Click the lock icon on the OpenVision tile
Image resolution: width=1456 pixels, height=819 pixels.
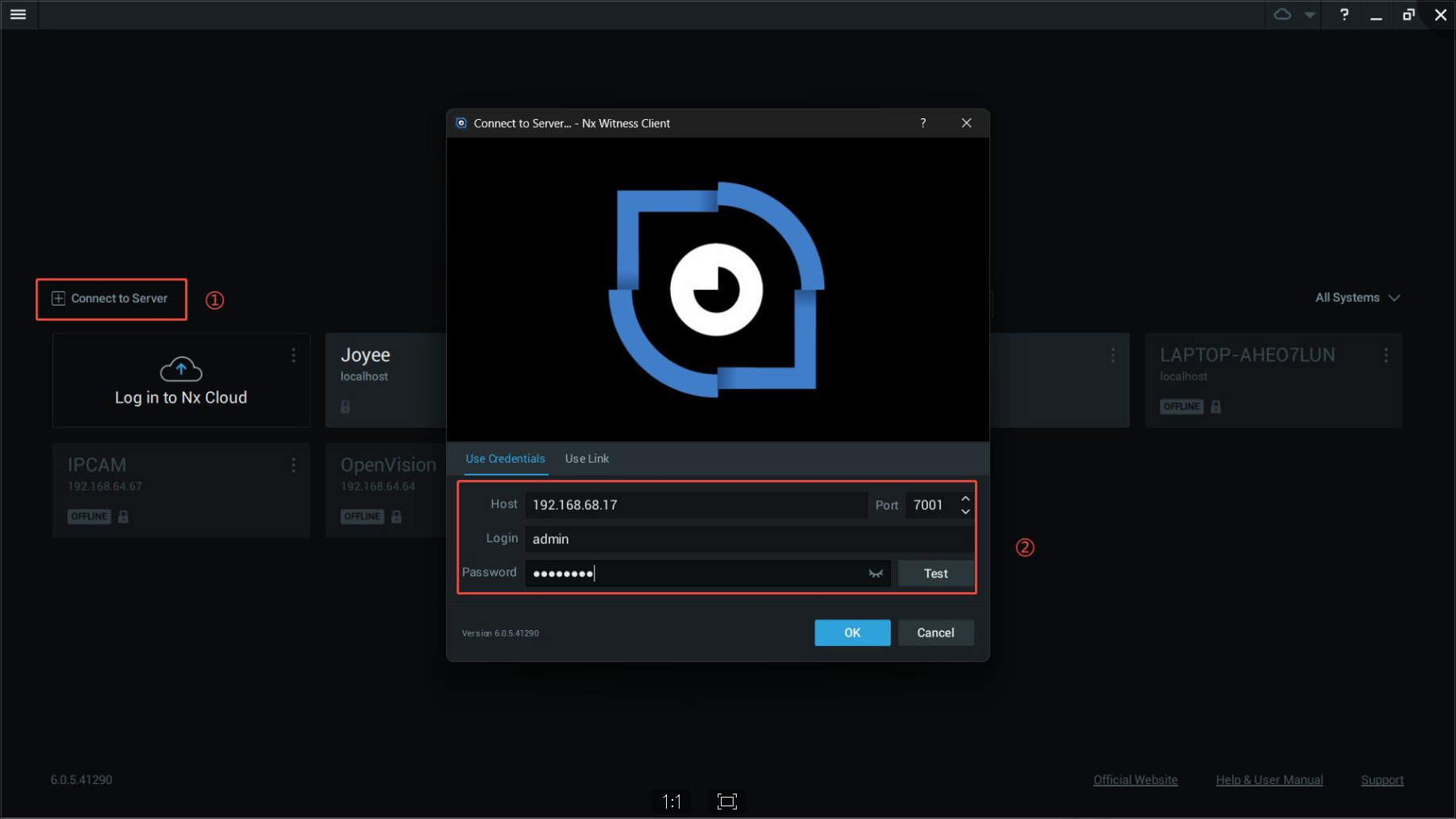[x=396, y=517]
